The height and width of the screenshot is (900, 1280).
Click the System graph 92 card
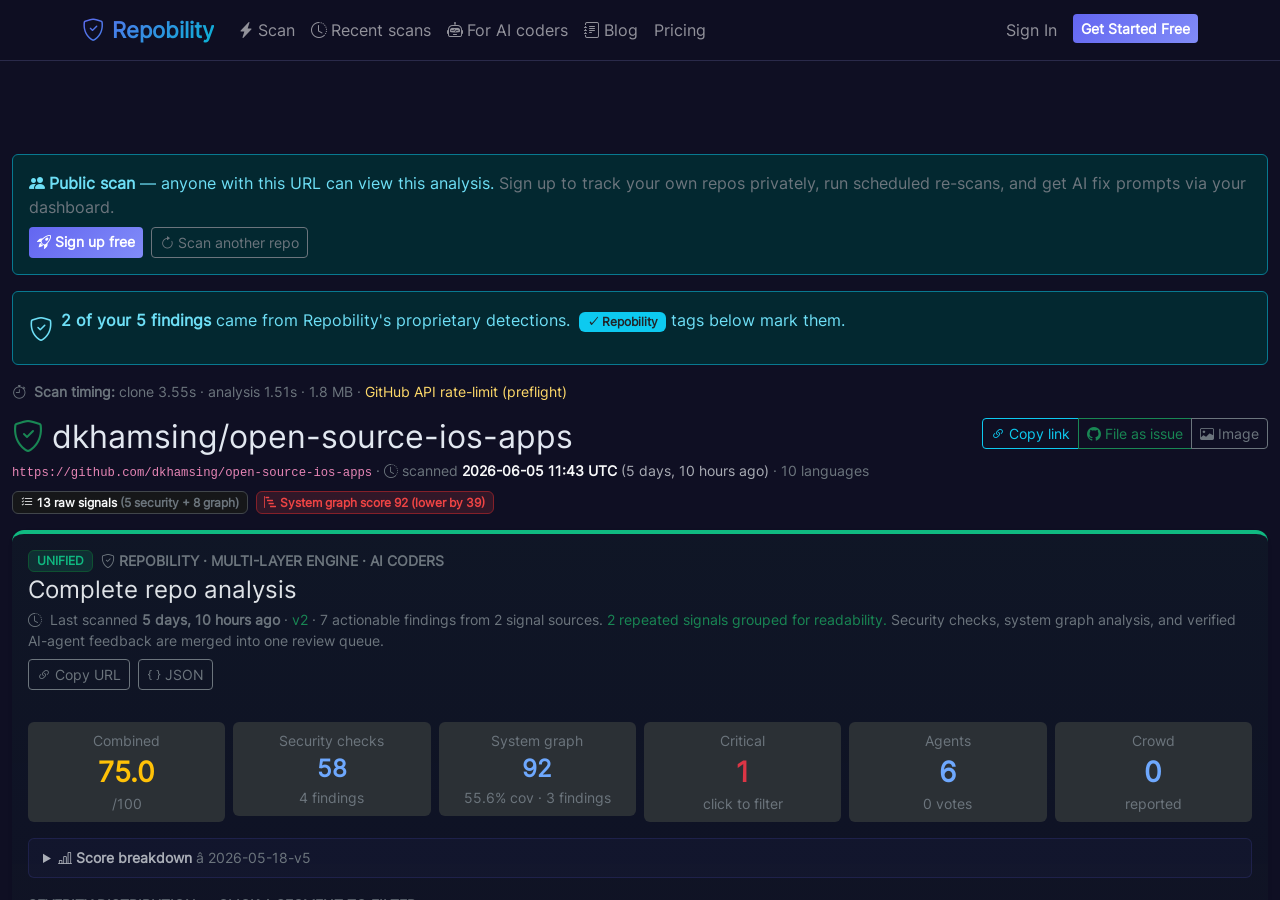point(537,769)
